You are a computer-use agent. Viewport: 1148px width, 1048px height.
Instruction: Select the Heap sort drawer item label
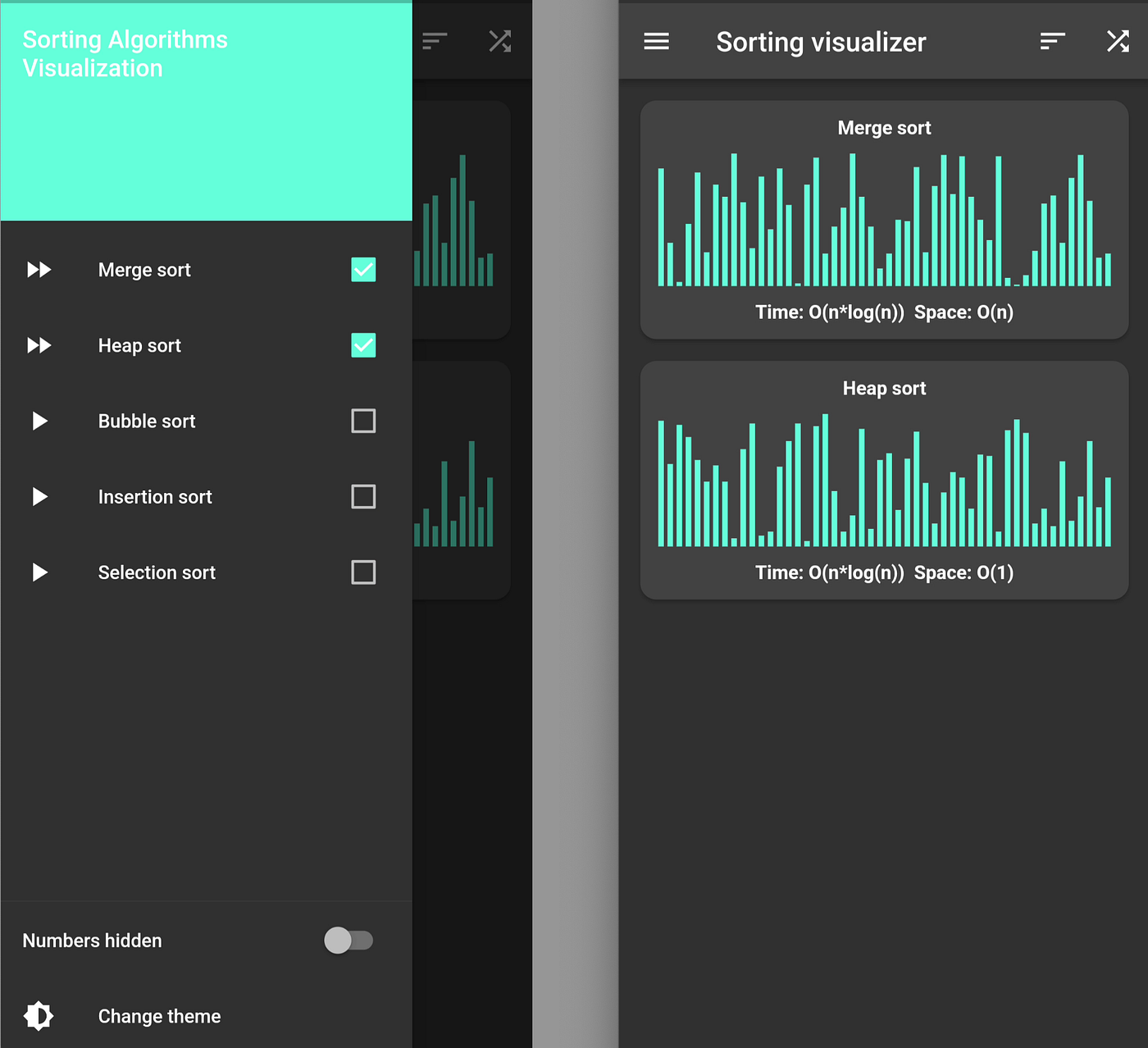click(139, 345)
